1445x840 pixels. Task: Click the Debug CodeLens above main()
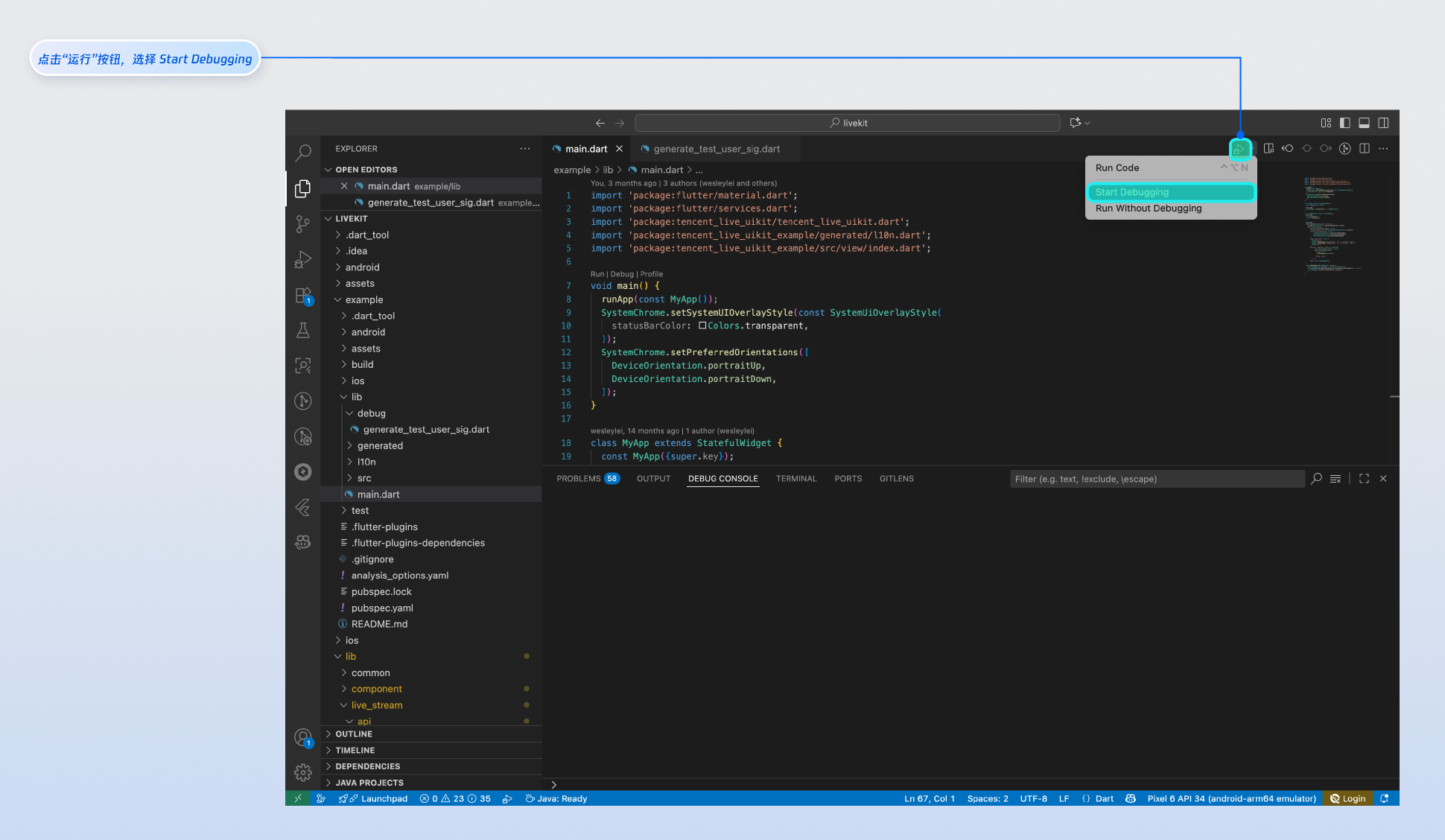621,274
